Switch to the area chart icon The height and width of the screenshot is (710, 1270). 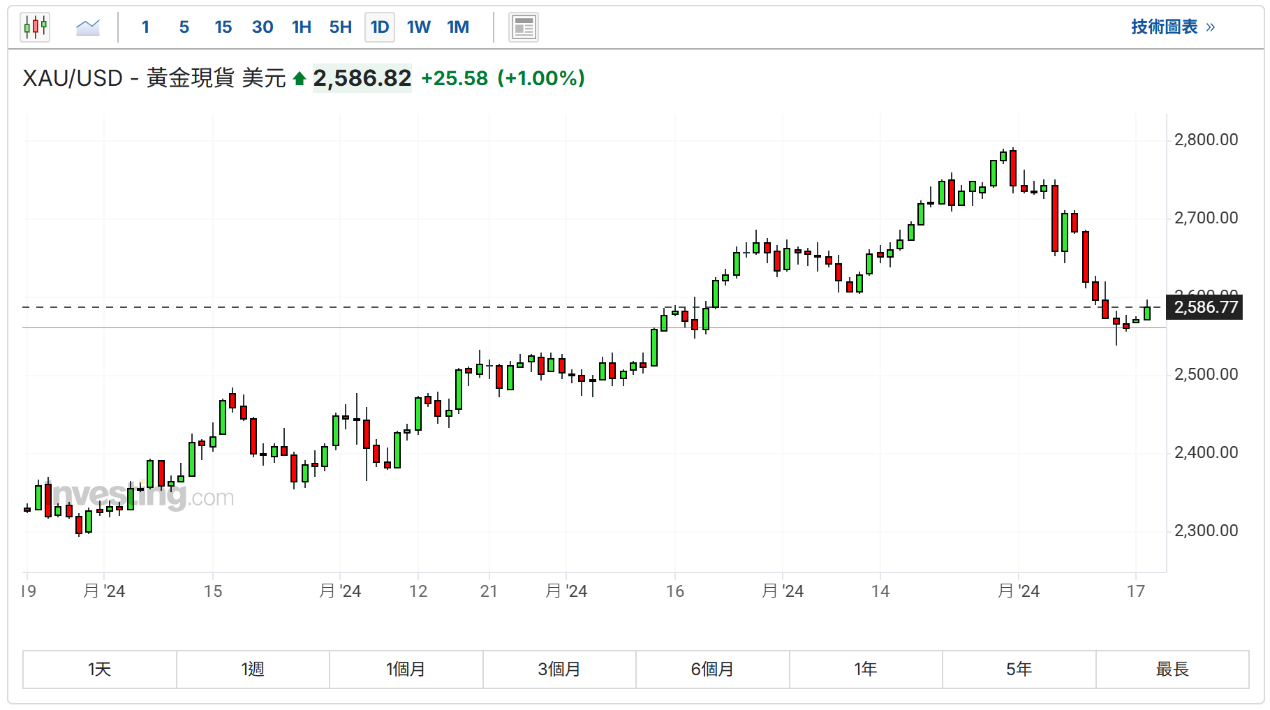coord(88,27)
